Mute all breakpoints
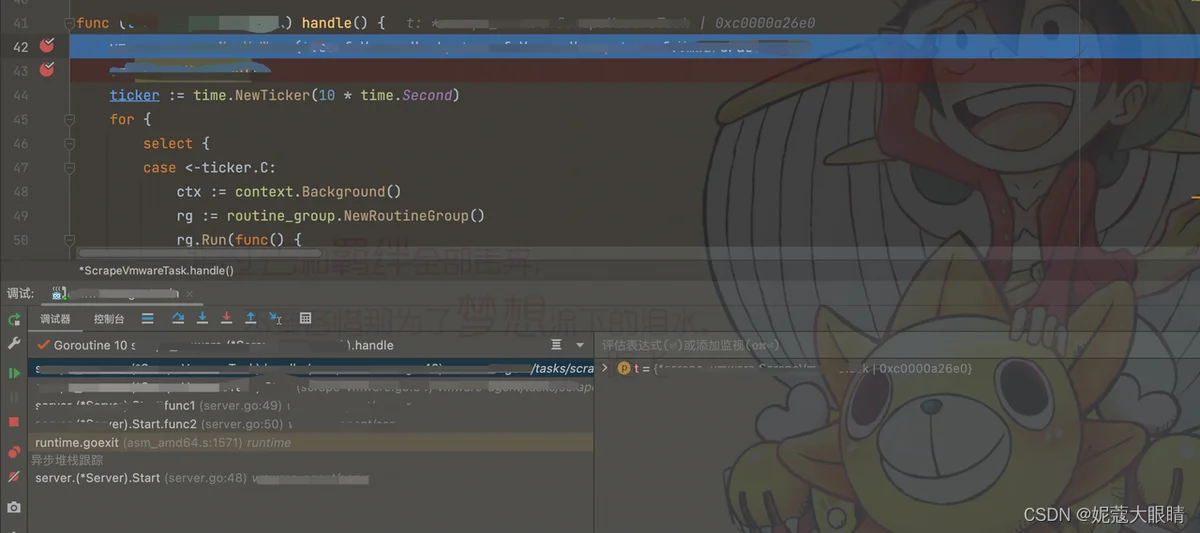This screenshot has width=1200, height=533. pos(14,477)
